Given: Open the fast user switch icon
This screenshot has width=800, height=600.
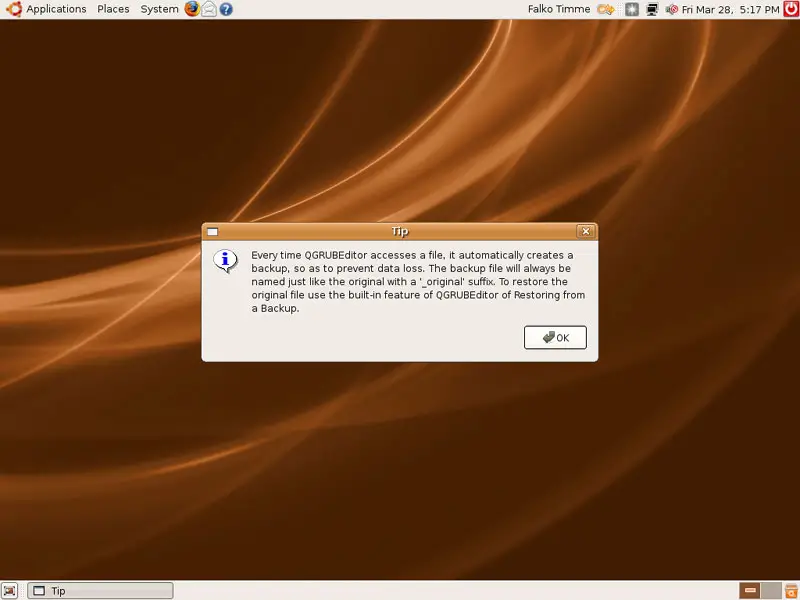Looking at the screenshot, I should 606,9.
